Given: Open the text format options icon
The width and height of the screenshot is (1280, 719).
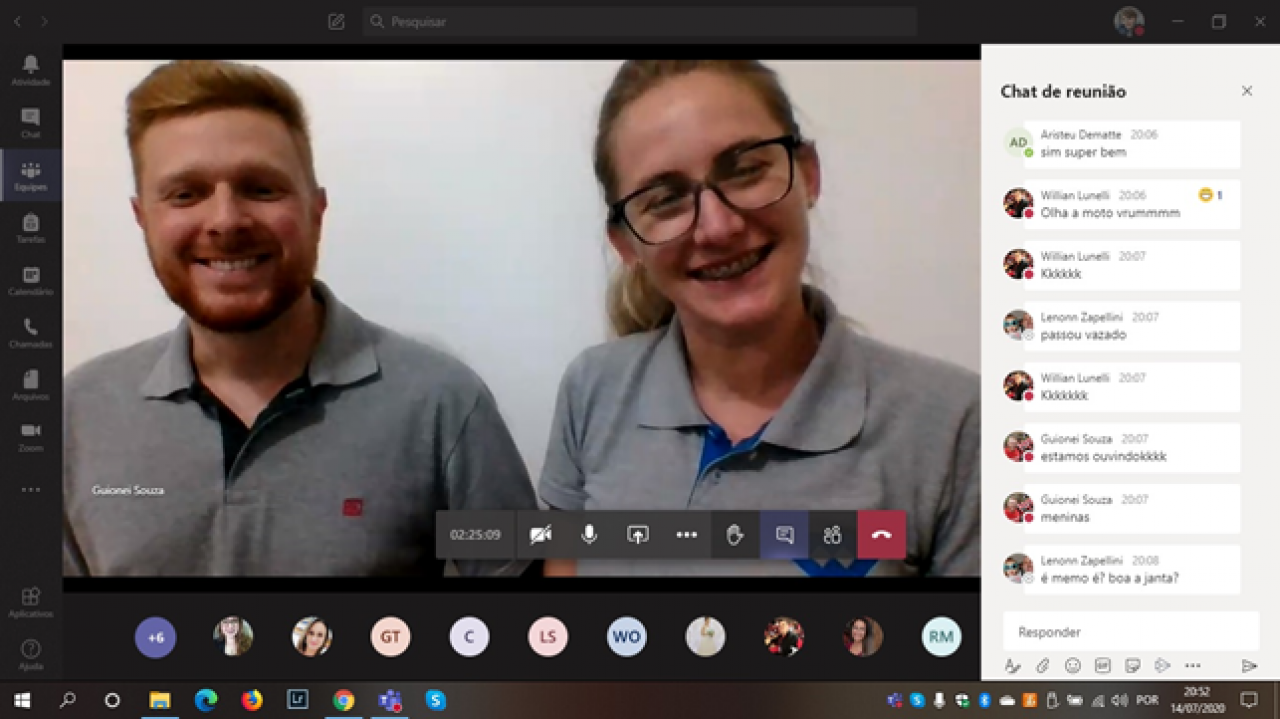Looking at the screenshot, I should pos(1012,666).
